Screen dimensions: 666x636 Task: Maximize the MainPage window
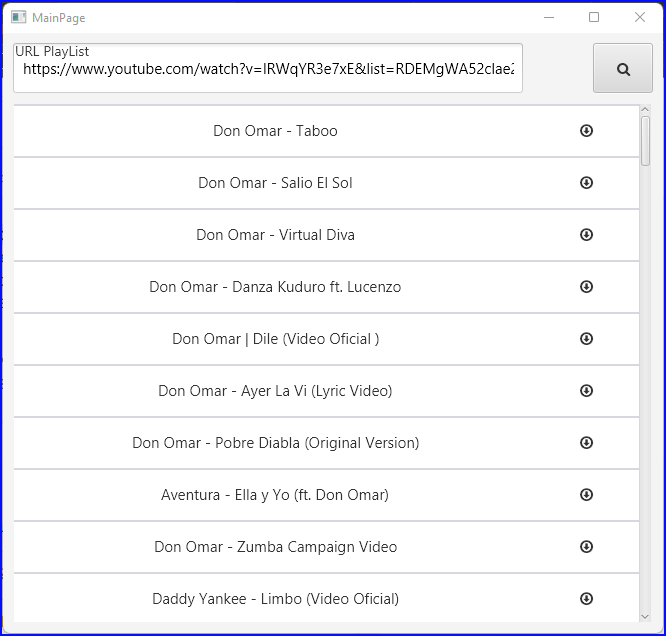(594, 17)
